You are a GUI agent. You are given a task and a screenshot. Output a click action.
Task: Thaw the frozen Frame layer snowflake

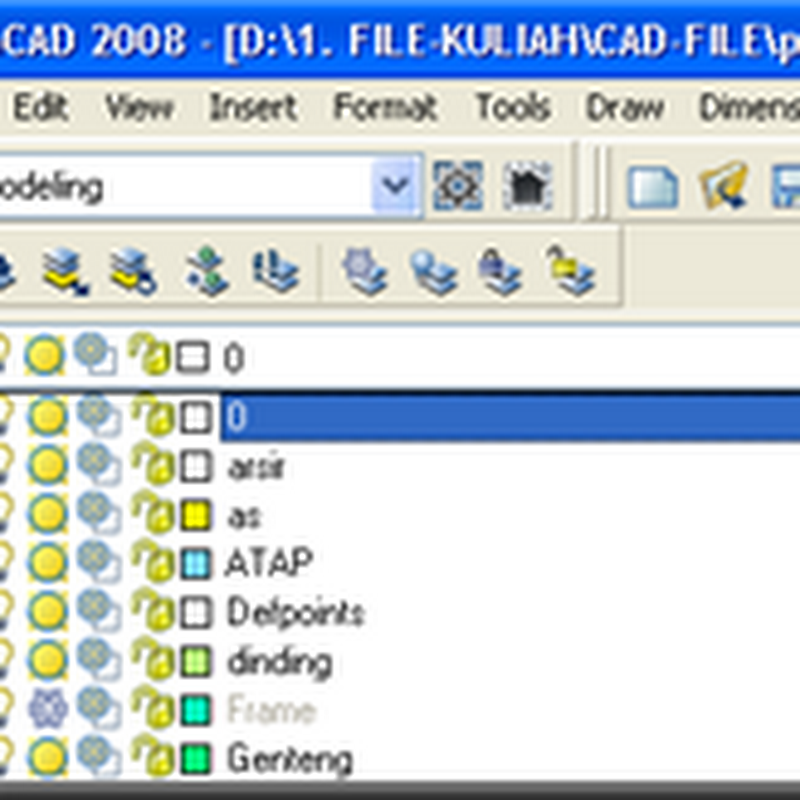(x=45, y=710)
